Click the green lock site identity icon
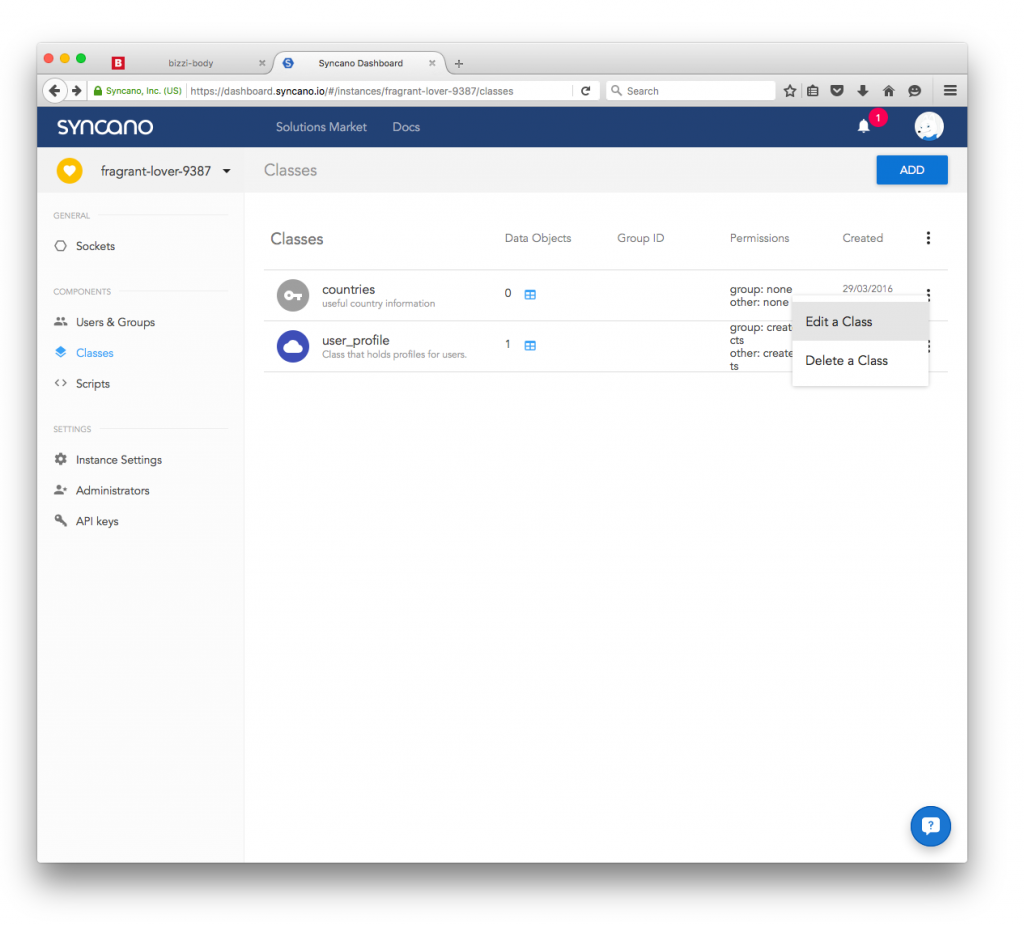1024x925 pixels. (98, 91)
